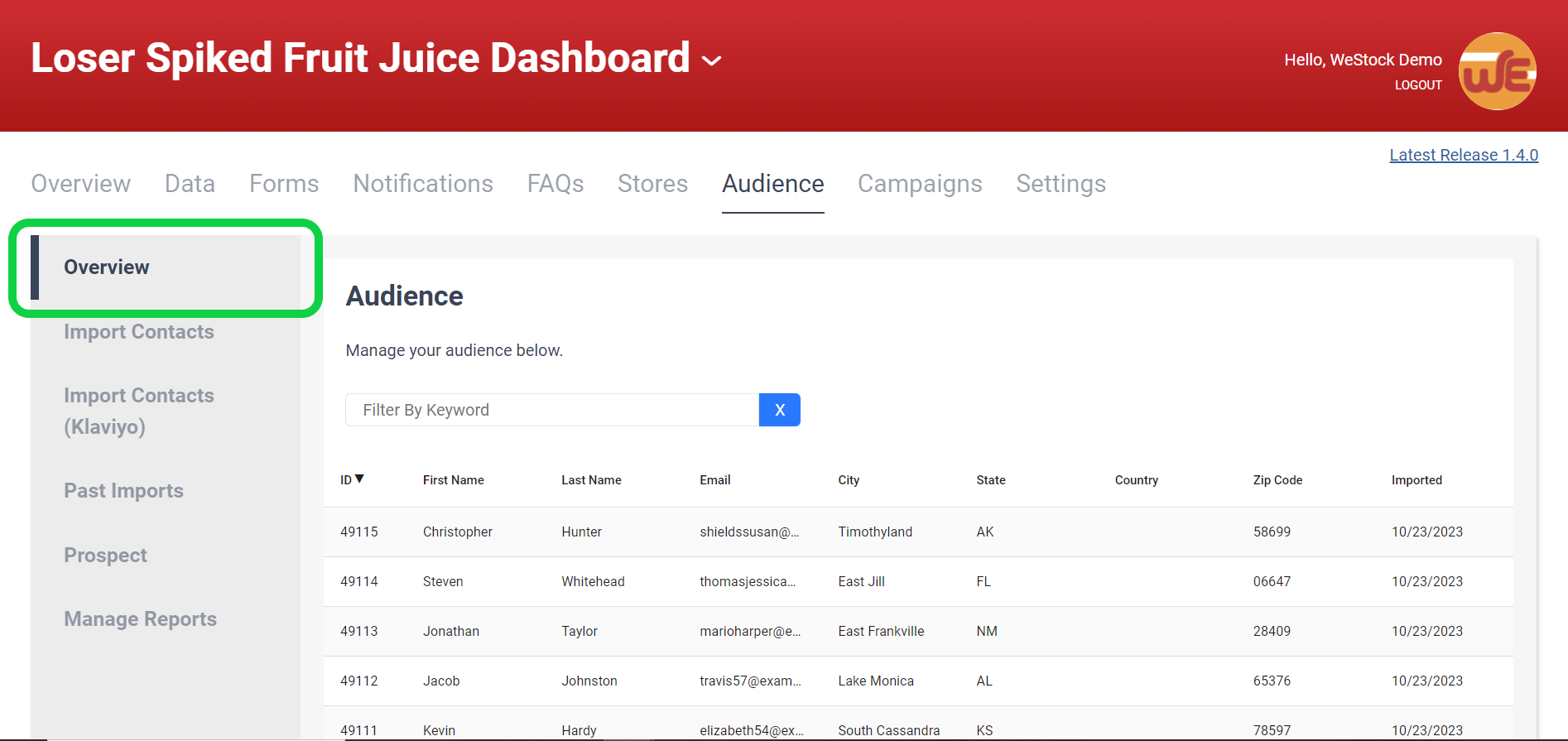Click zip code 06647
This screenshot has width=1568, height=741.
[x=1272, y=581]
